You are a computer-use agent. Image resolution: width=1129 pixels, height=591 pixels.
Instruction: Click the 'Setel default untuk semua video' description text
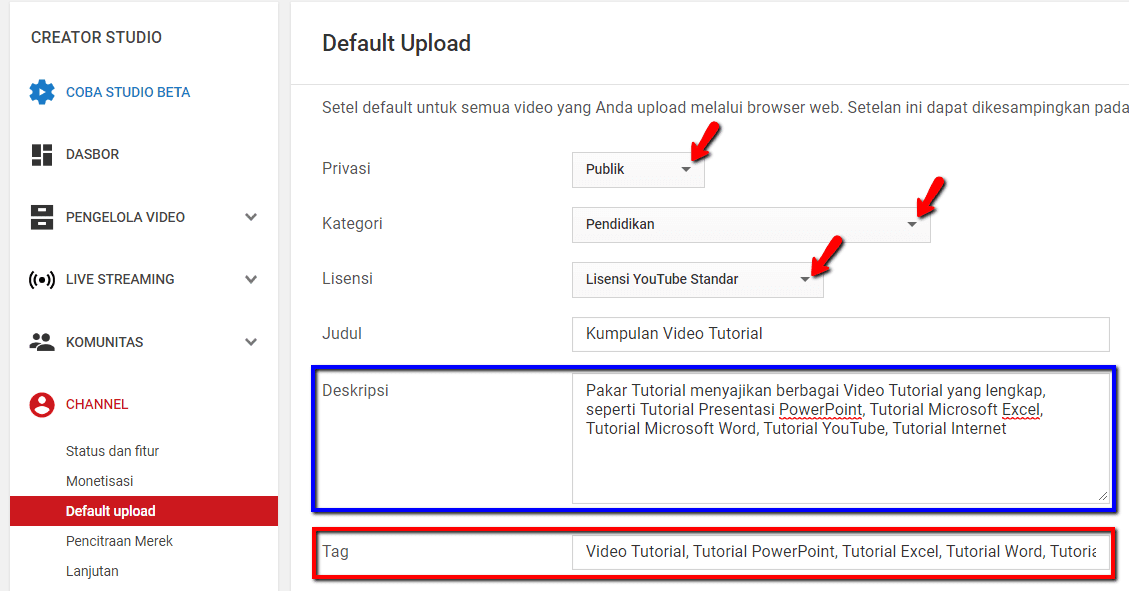(725, 108)
